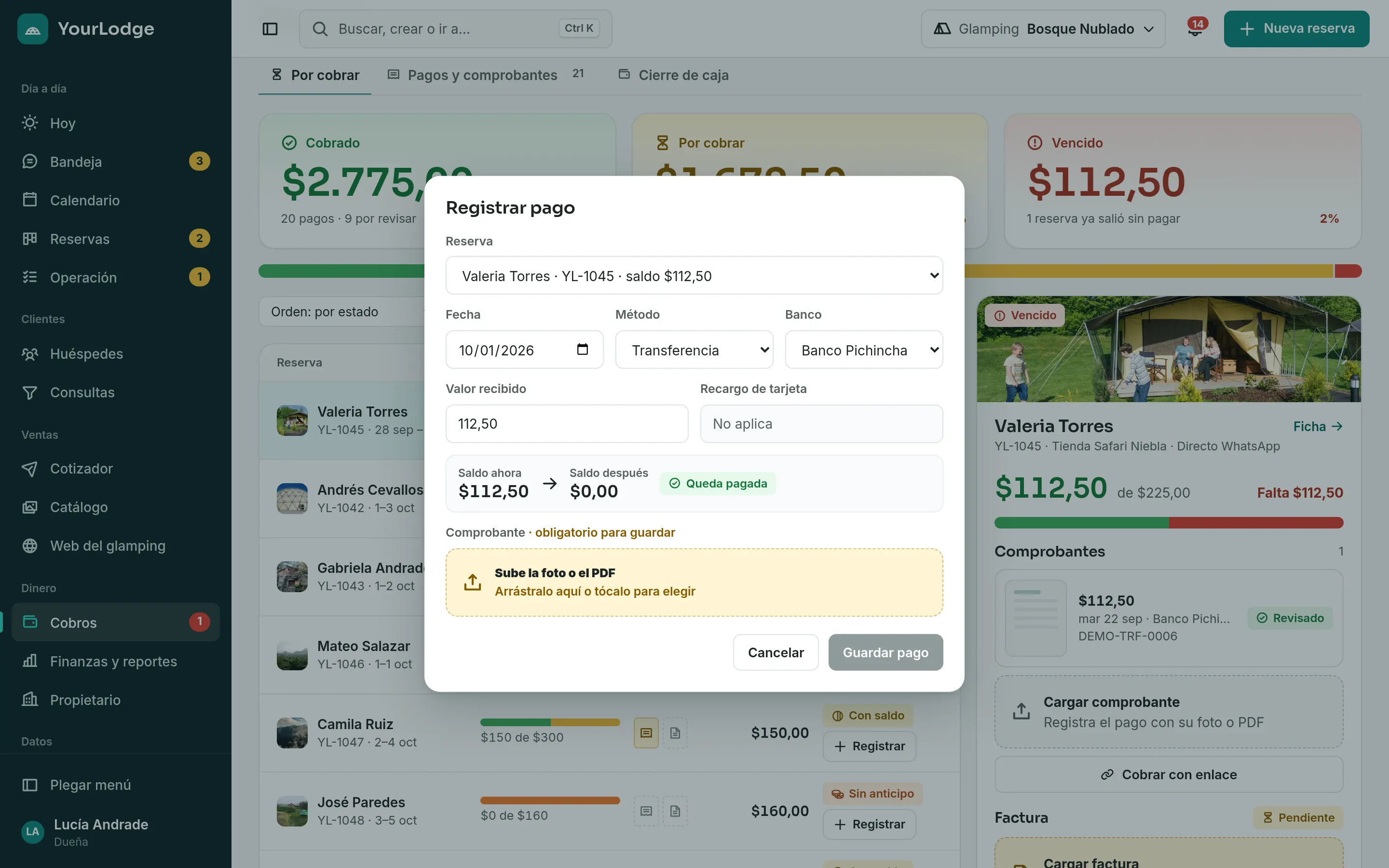The image size is (1389, 868).
Task: Click Cobrar con enlace button
Action: point(1169,774)
